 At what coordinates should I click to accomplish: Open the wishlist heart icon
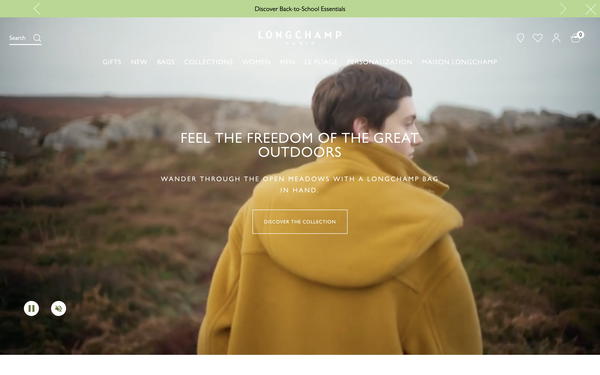pos(538,38)
